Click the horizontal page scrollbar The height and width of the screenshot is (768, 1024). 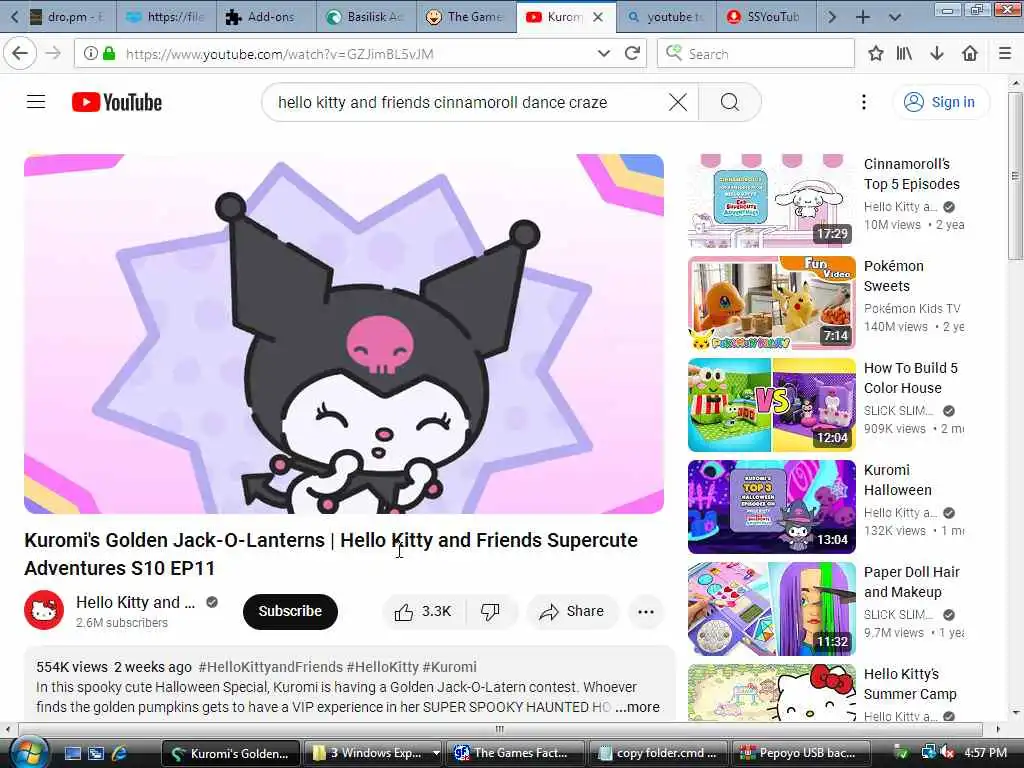pos(500,729)
